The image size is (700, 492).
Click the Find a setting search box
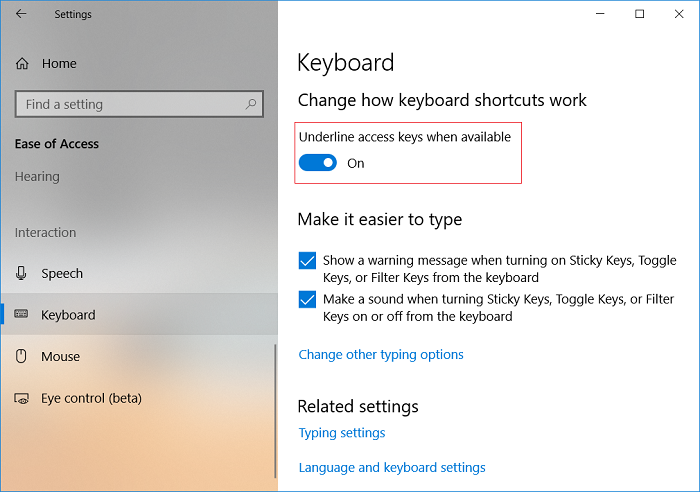pos(130,104)
